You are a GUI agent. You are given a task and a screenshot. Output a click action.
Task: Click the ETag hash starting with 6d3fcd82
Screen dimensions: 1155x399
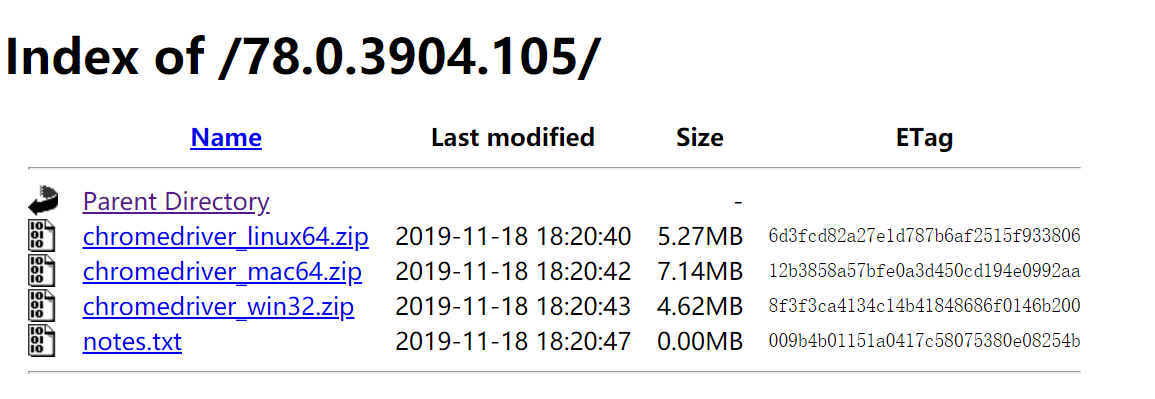click(x=924, y=236)
